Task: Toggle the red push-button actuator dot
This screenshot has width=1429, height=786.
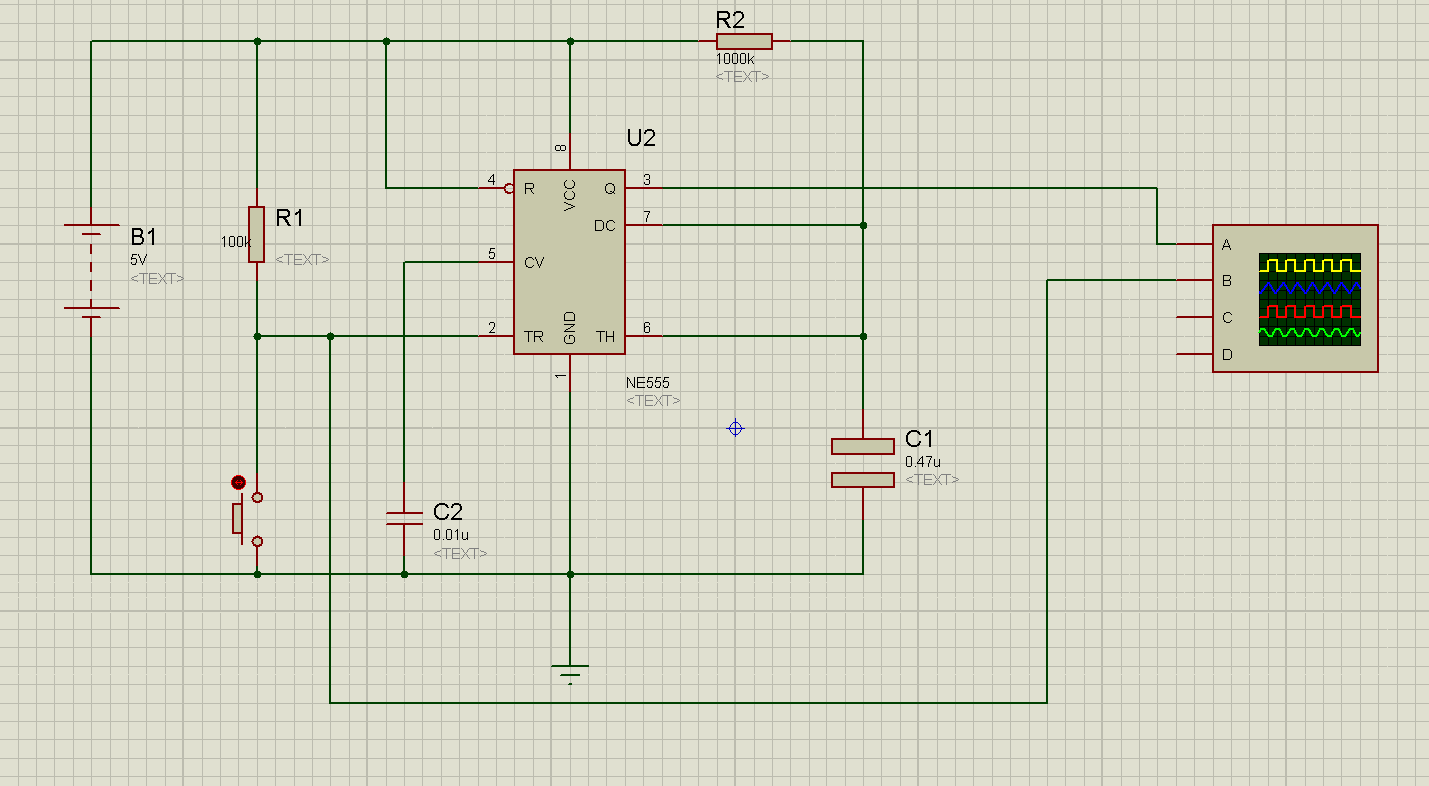Action: coord(238,483)
